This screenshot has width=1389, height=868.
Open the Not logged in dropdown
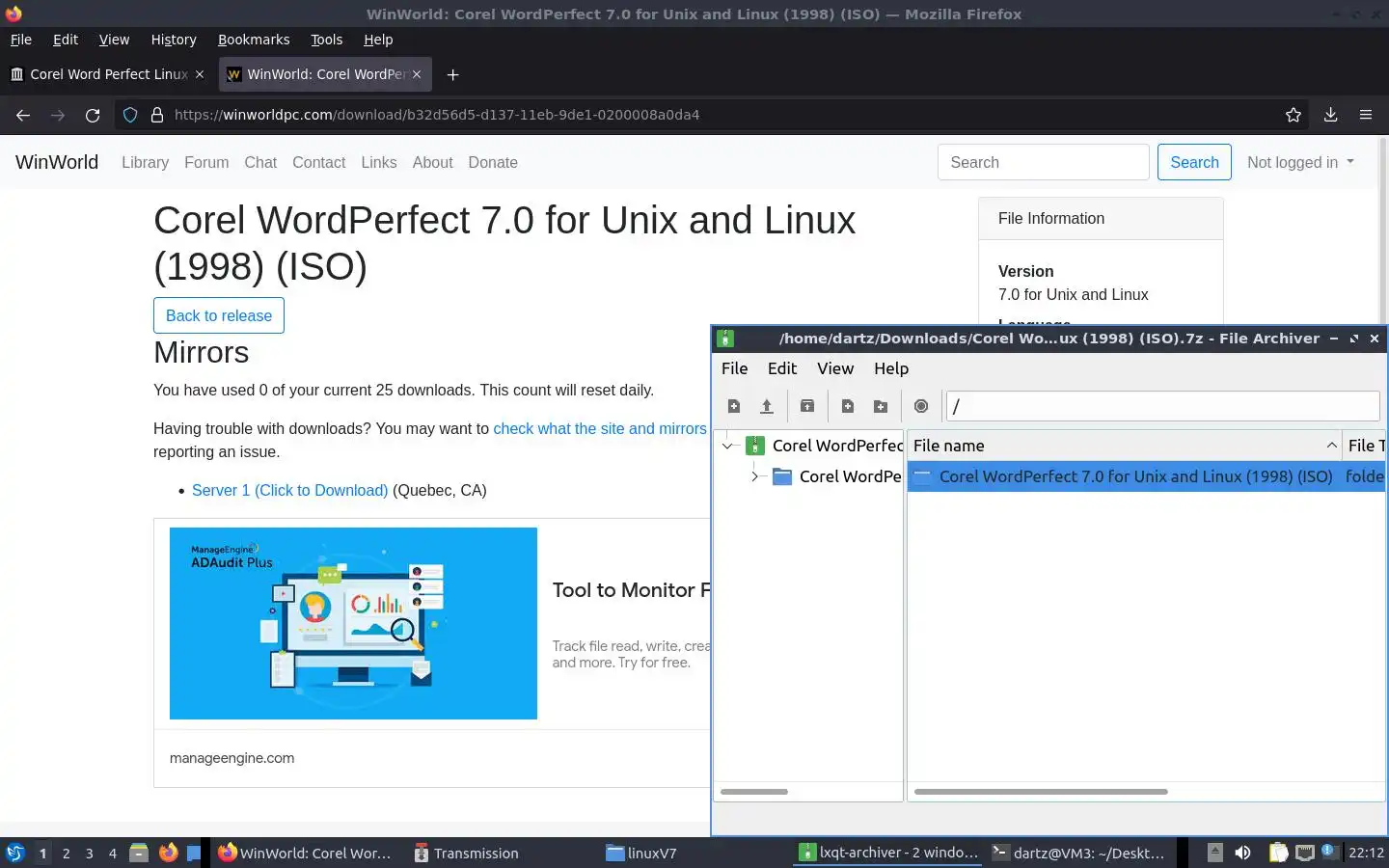point(1300,162)
